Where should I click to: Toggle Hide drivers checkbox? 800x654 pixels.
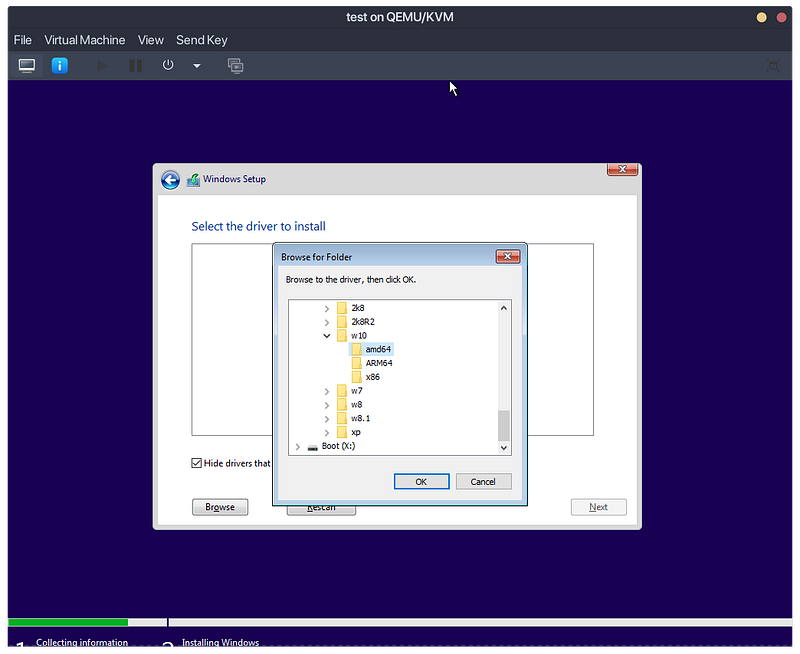click(x=196, y=463)
